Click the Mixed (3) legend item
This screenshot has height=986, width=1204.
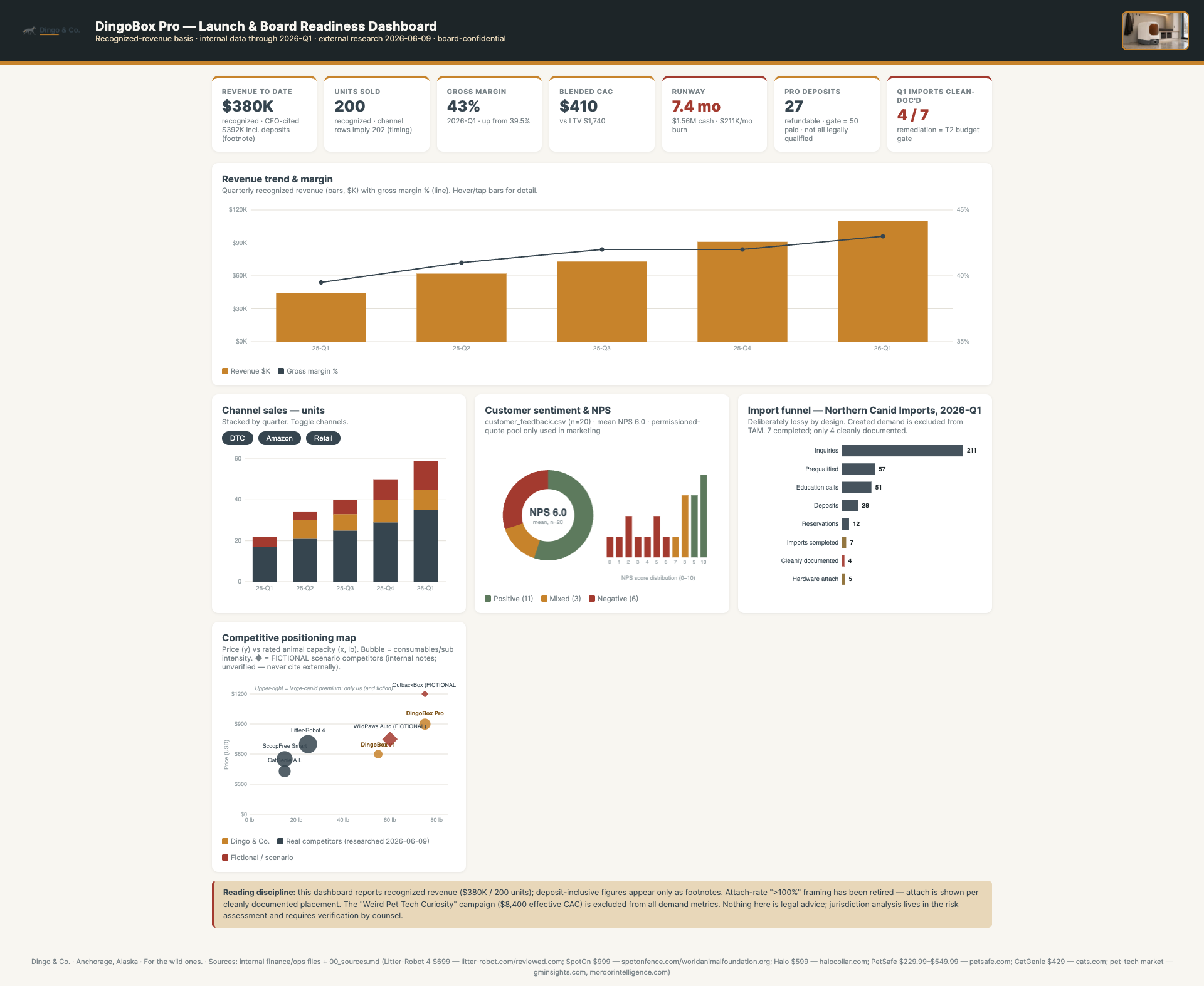(x=561, y=599)
